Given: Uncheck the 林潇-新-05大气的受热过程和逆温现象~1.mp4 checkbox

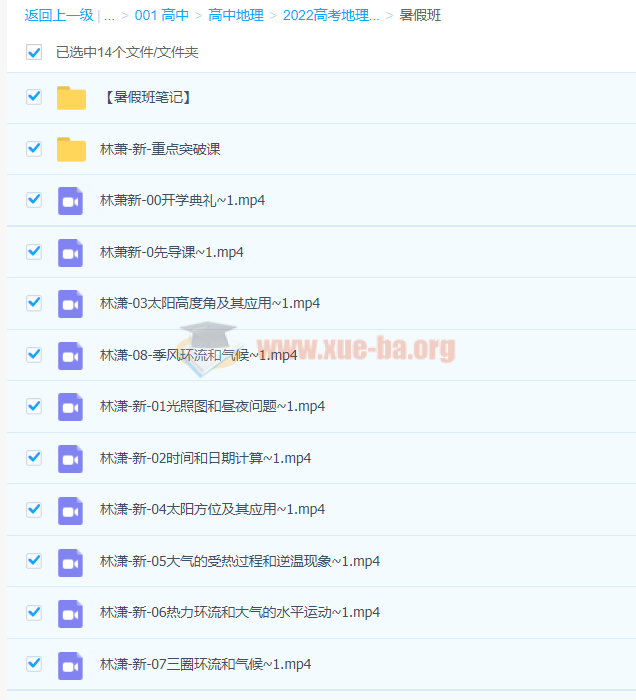Looking at the screenshot, I should click(34, 561).
